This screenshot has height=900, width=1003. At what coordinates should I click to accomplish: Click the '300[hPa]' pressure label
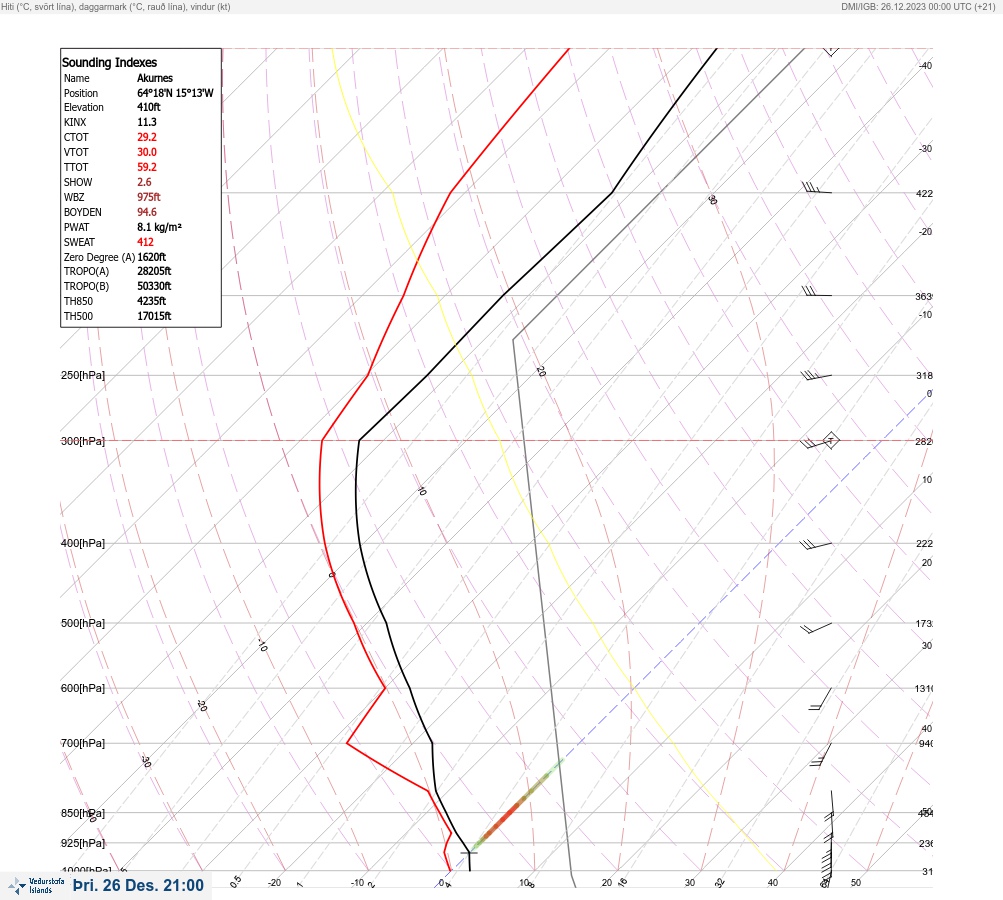coord(83,441)
